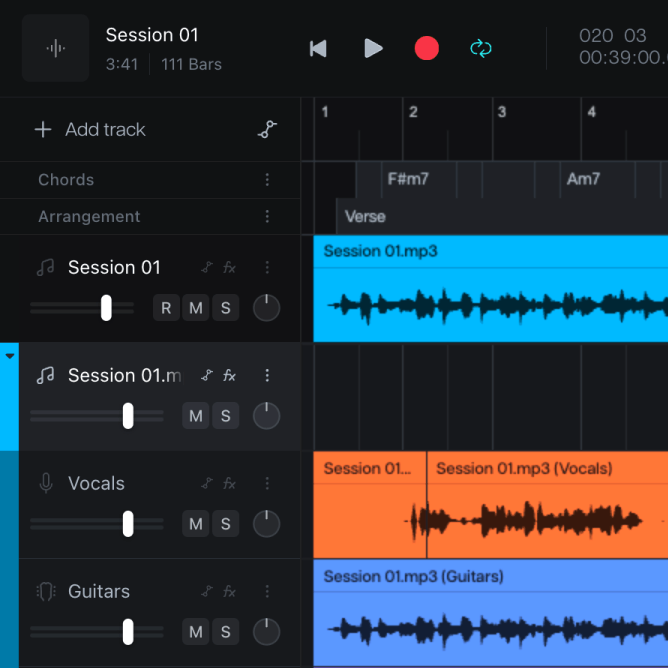Viewport: 668px width, 668px height.
Task: Start playback with the play button
Action: click(373, 48)
